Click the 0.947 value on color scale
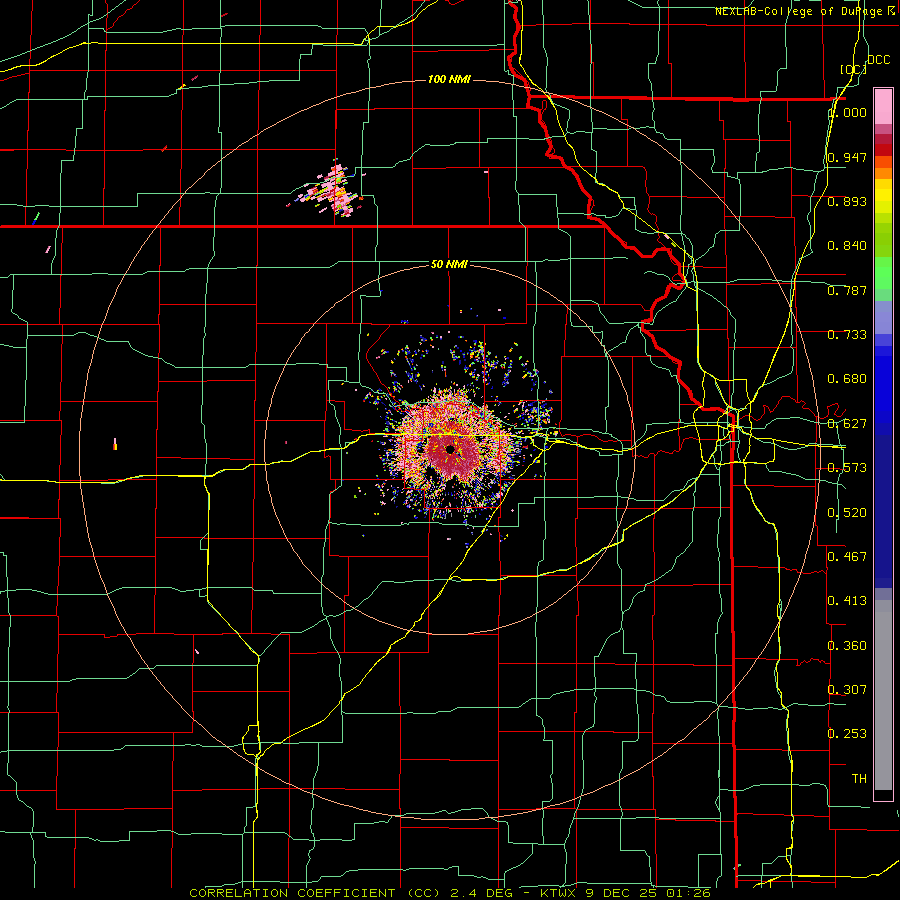Image resolution: width=900 pixels, height=900 pixels. 847,157
